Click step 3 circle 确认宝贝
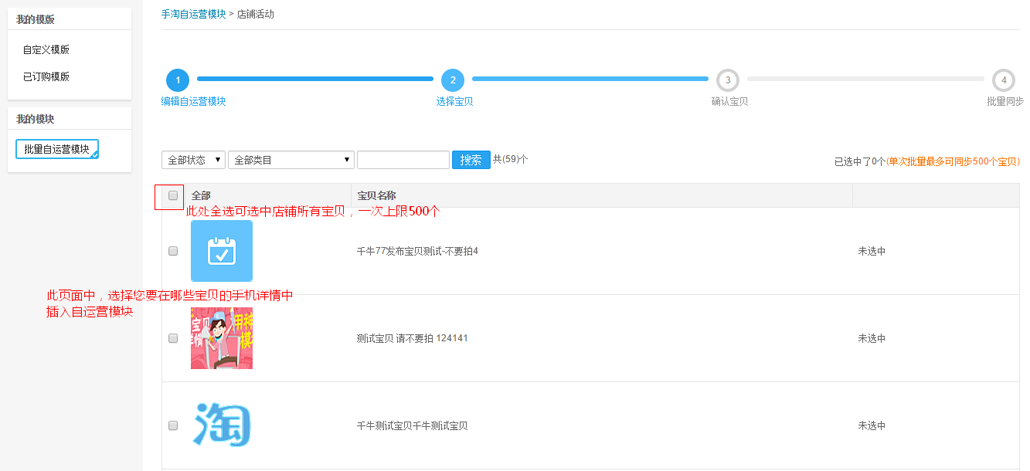The width and height of the screenshot is (1030, 471). (728, 80)
